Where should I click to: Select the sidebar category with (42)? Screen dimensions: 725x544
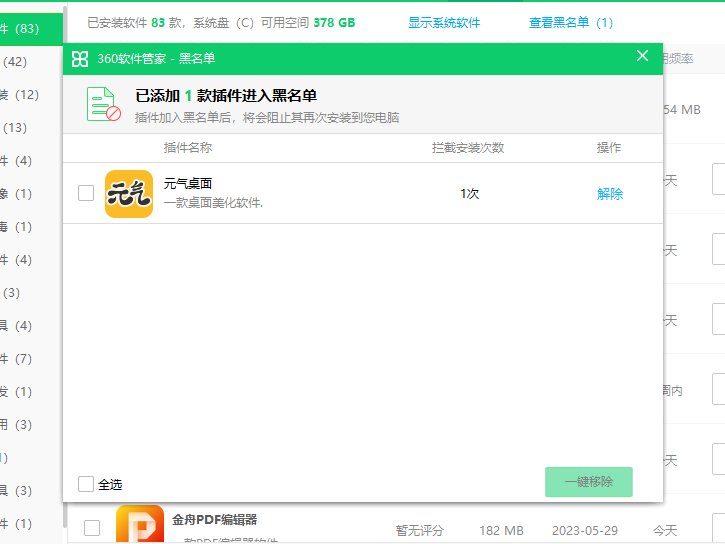pos(31,61)
